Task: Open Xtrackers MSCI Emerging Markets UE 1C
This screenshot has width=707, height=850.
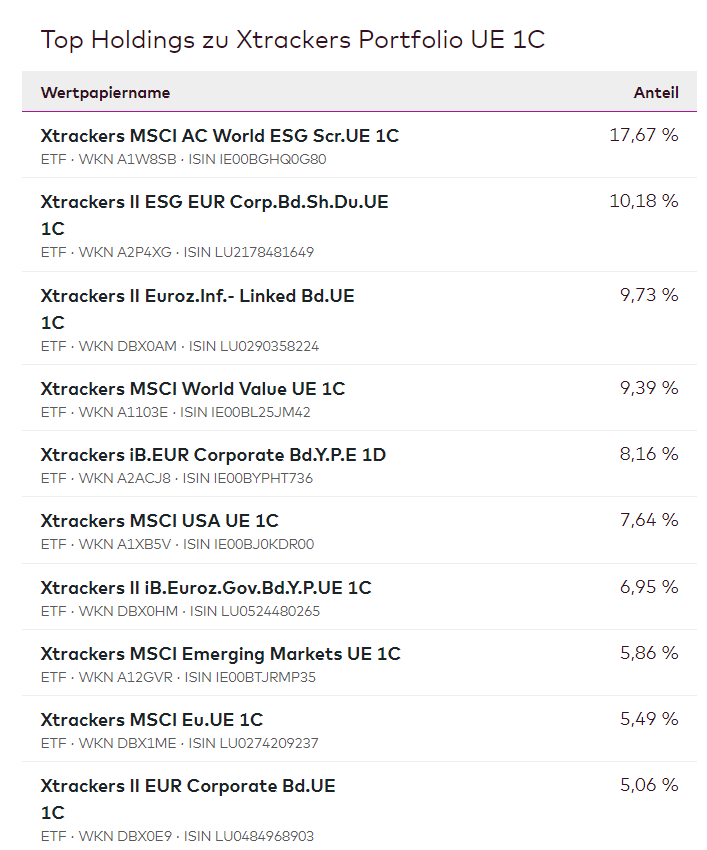Action: pos(220,654)
